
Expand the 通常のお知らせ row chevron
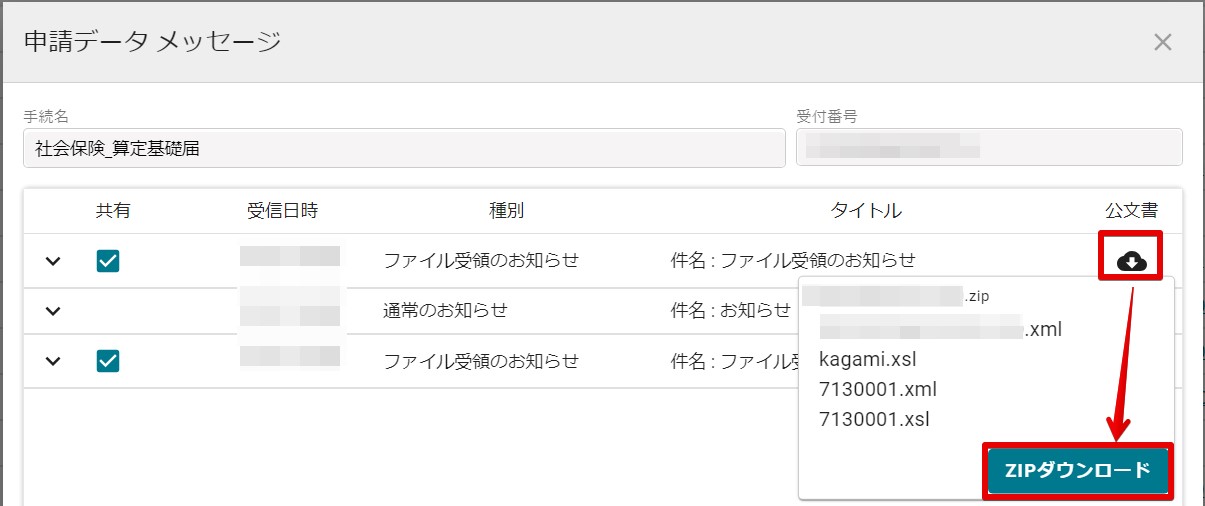coord(53,311)
